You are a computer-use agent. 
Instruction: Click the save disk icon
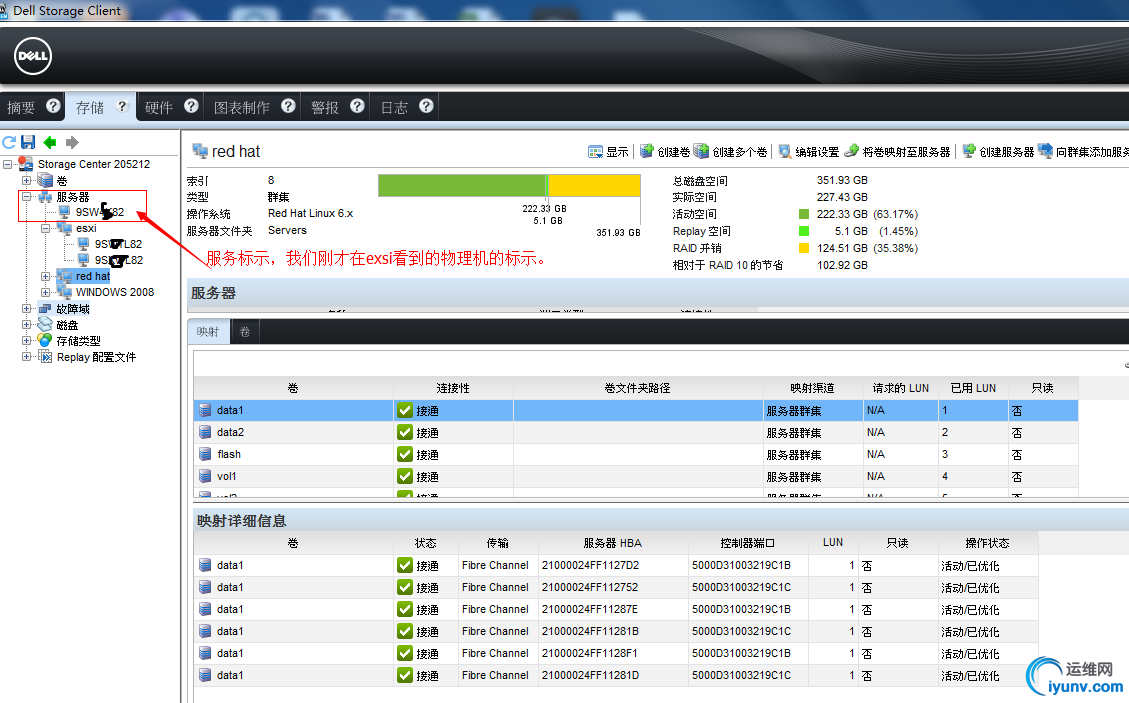[28, 142]
